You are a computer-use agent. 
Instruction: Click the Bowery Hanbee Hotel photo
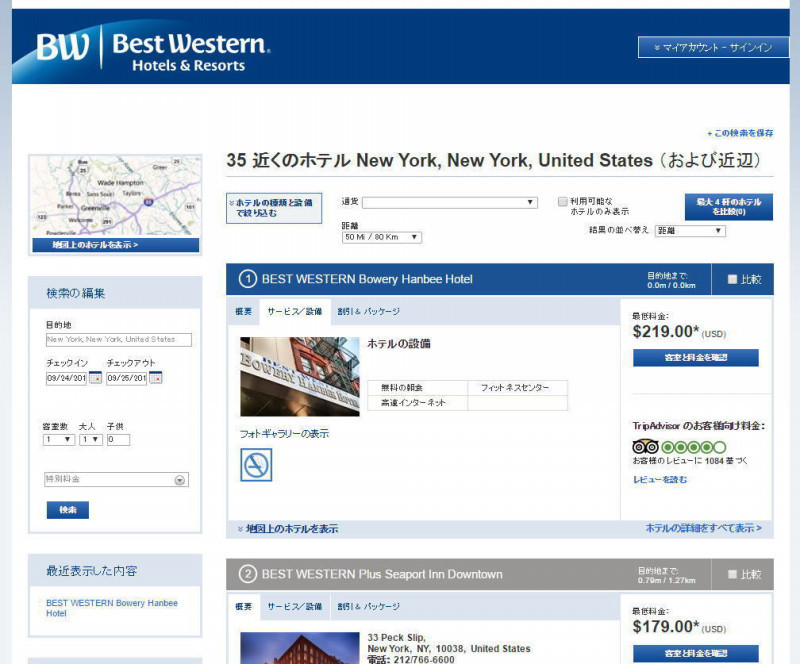pos(300,377)
